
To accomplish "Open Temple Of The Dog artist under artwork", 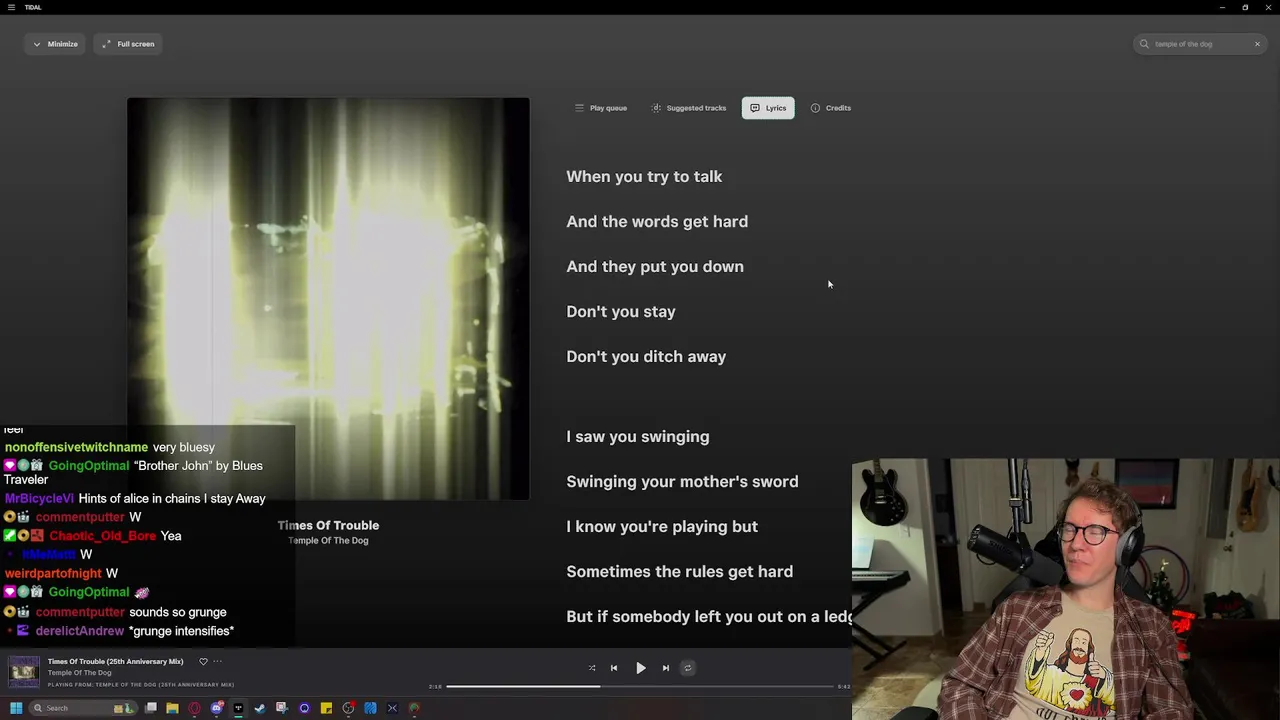I will pyautogui.click(x=328, y=541).
